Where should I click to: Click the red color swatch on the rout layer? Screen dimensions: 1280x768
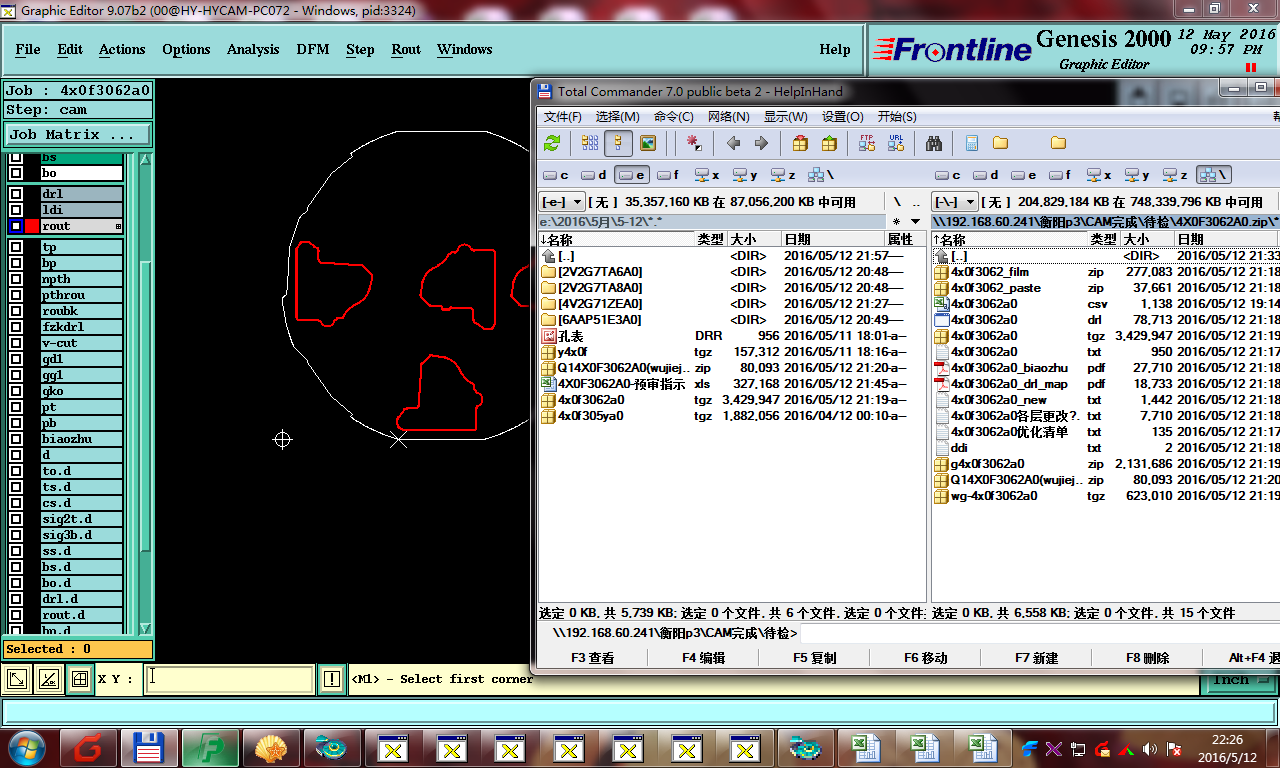[32, 226]
